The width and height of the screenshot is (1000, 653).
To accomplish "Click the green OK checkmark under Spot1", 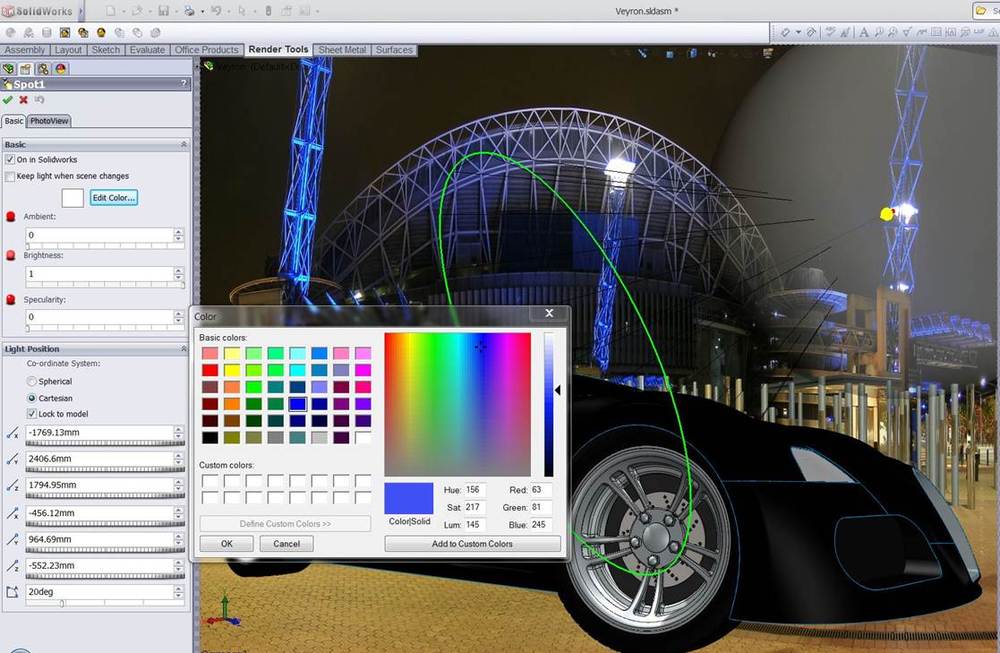I will point(8,100).
